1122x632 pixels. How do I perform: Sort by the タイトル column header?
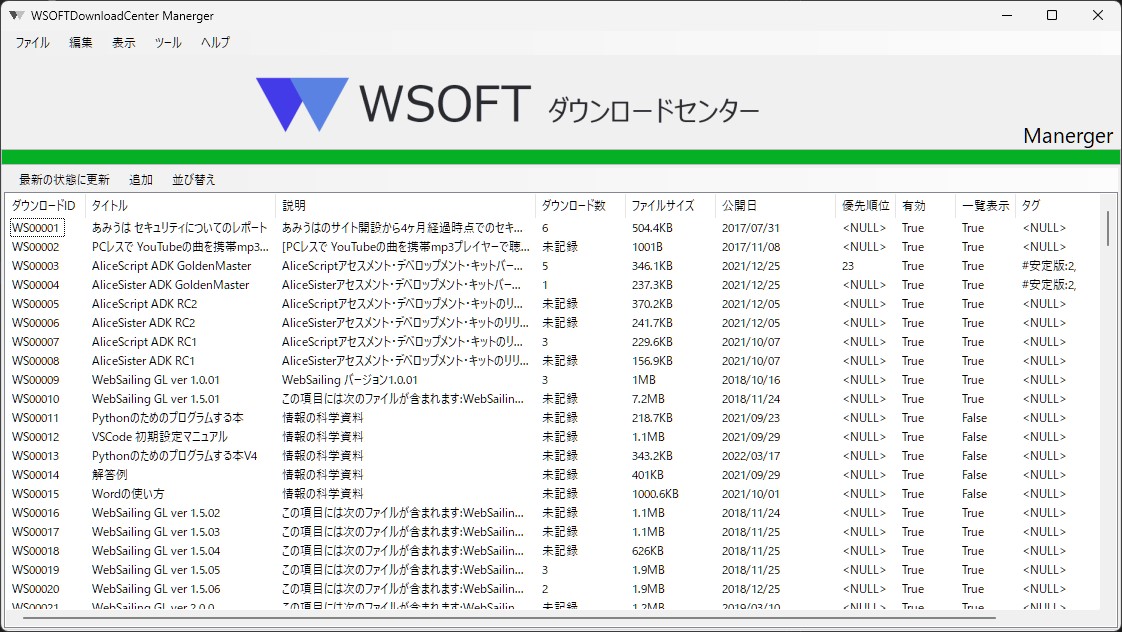[x=110, y=205]
